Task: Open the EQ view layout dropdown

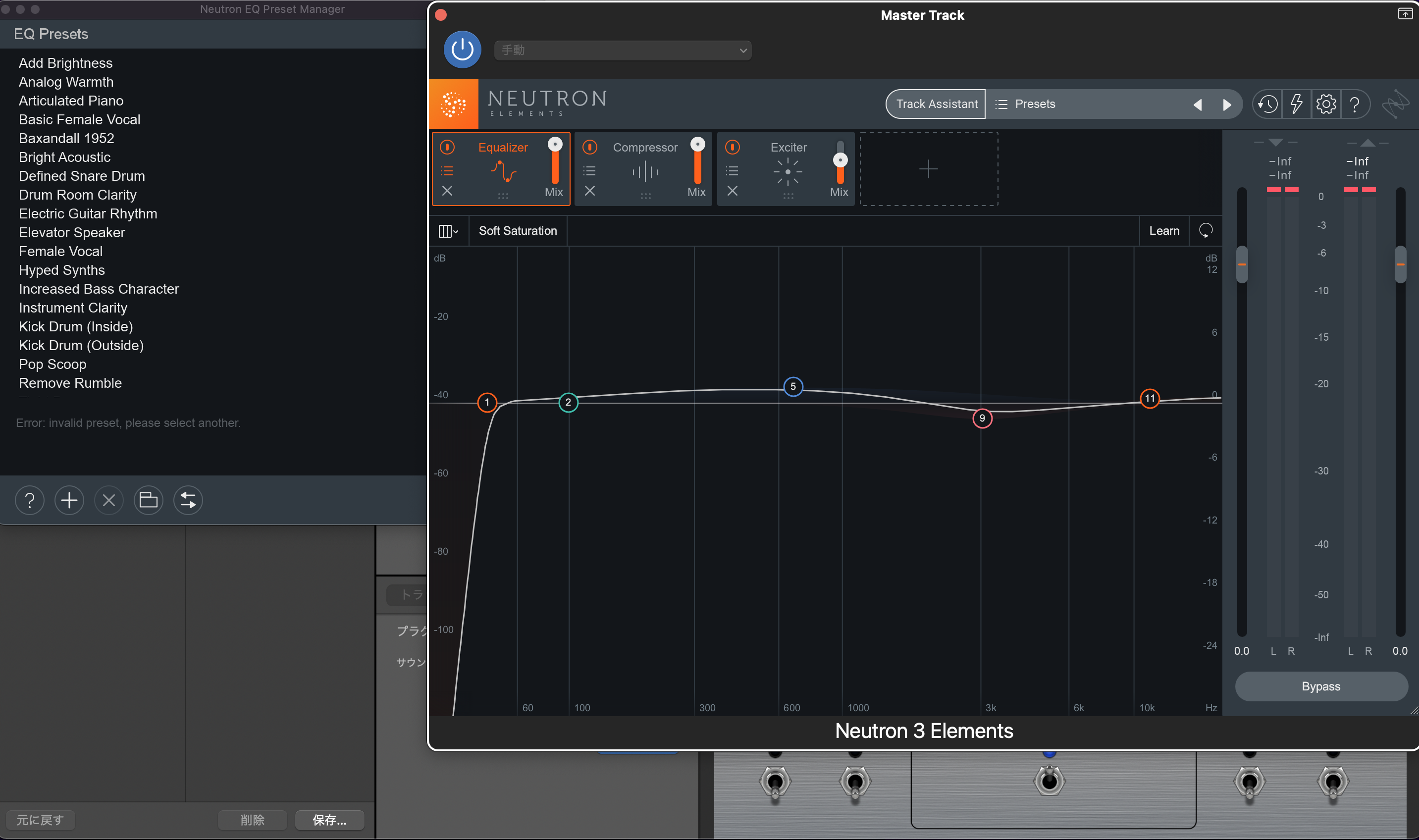Action: (448, 231)
